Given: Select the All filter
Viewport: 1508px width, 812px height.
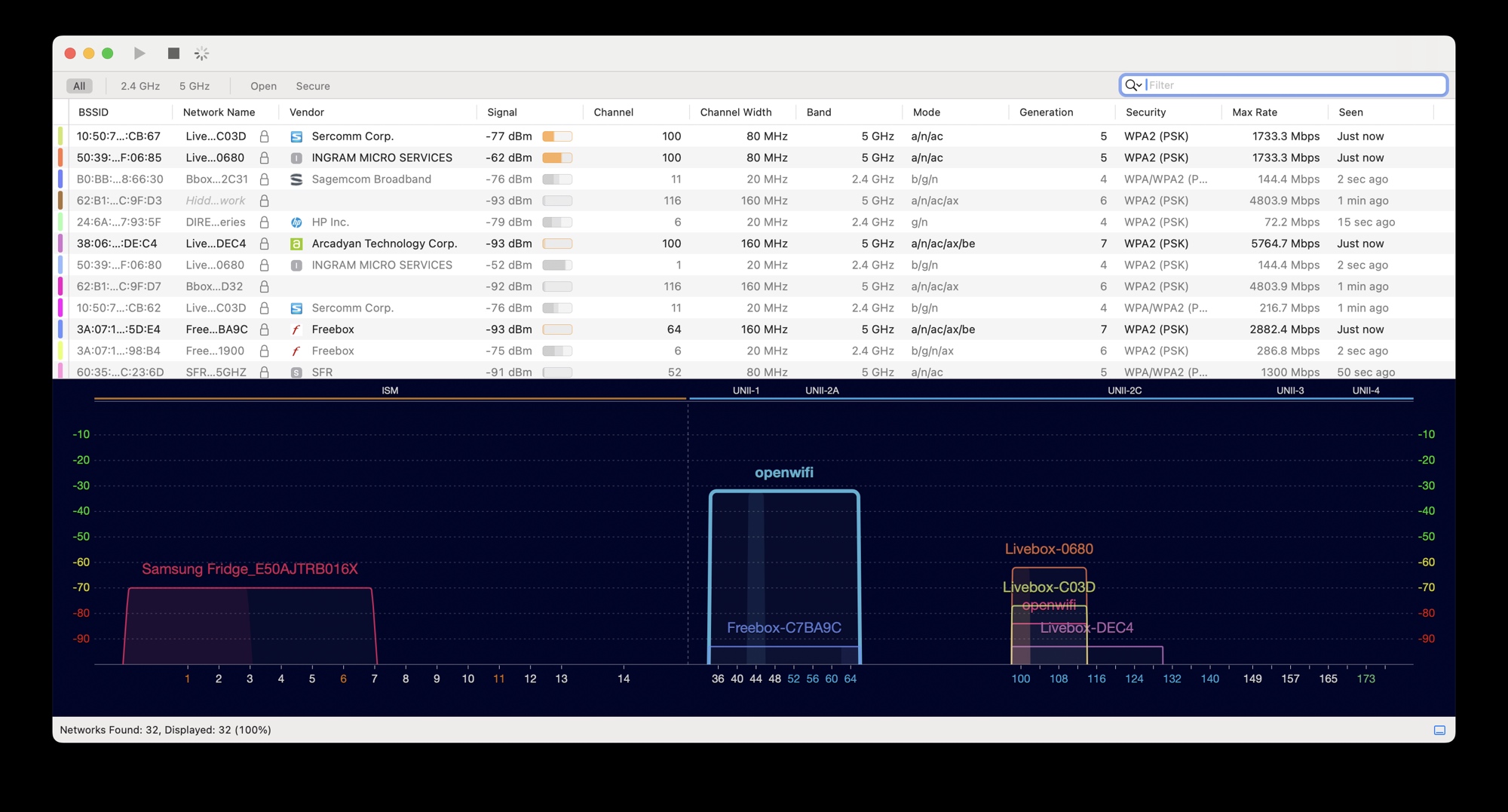Looking at the screenshot, I should (79, 86).
